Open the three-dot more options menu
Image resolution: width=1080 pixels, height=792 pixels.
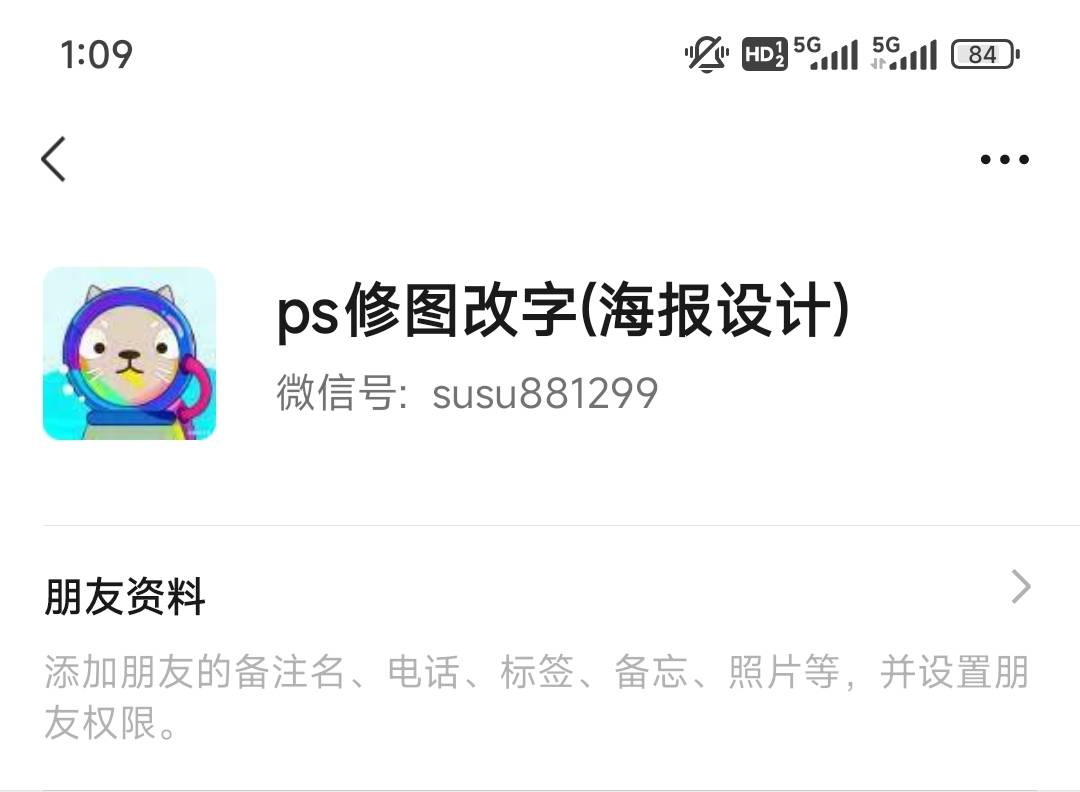1004,159
